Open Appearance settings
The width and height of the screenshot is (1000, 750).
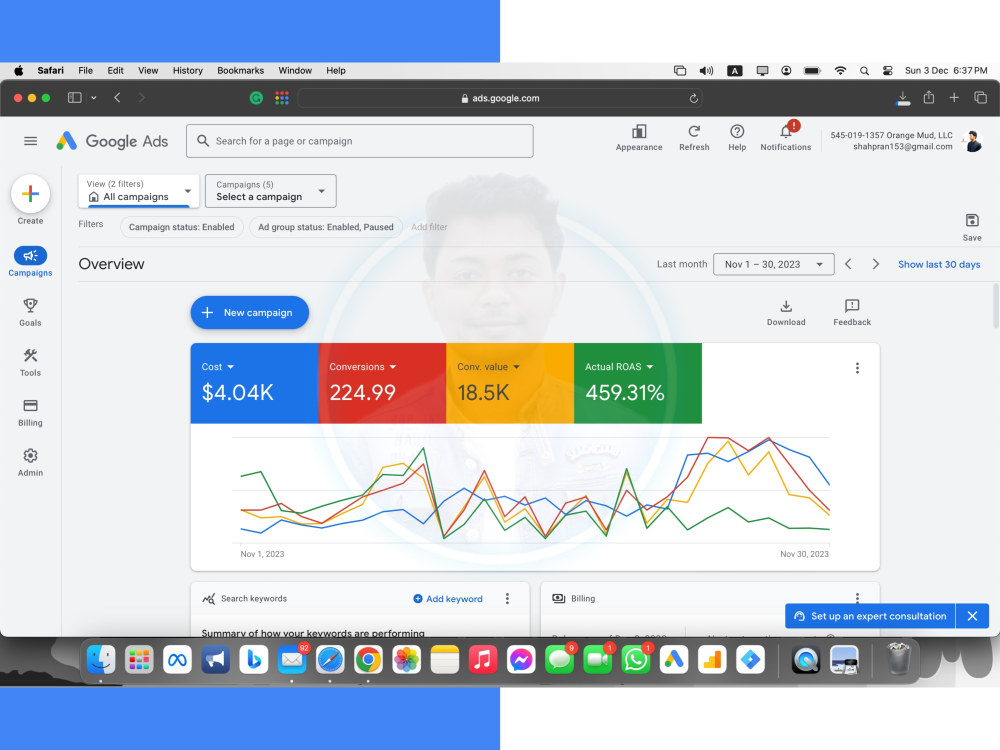point(638,138)
